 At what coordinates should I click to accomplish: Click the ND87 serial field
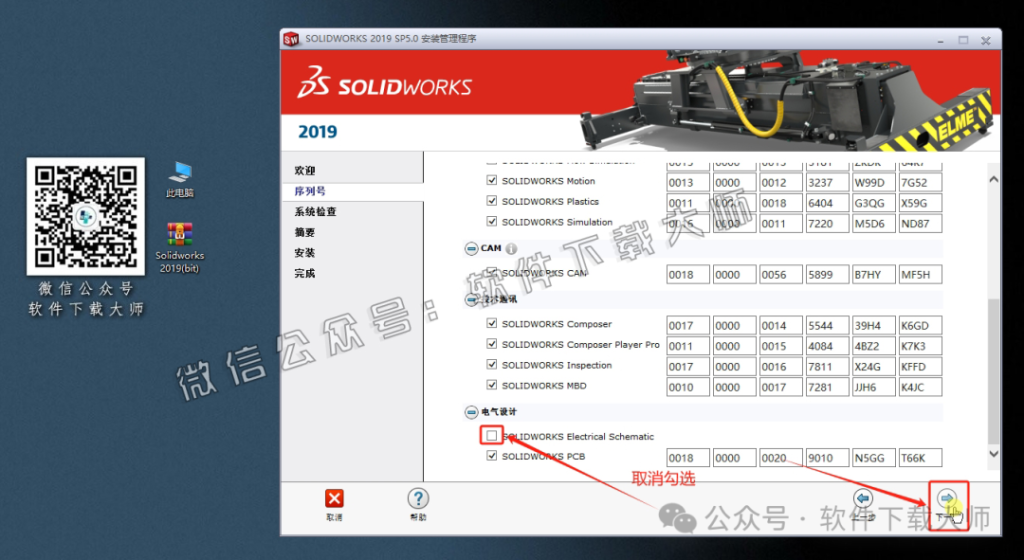tap(921, 223)
